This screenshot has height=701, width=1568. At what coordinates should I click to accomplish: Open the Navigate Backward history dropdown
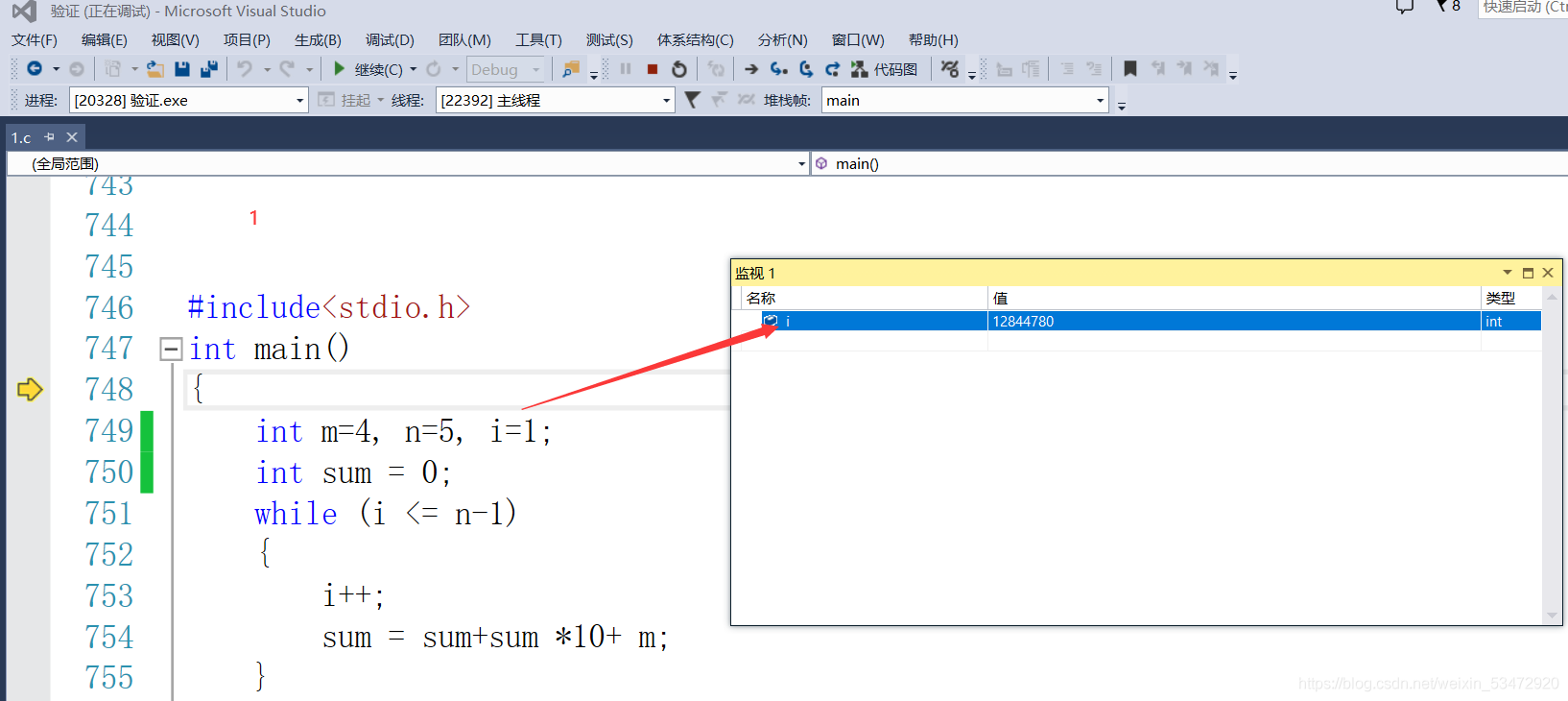point(56,69)
